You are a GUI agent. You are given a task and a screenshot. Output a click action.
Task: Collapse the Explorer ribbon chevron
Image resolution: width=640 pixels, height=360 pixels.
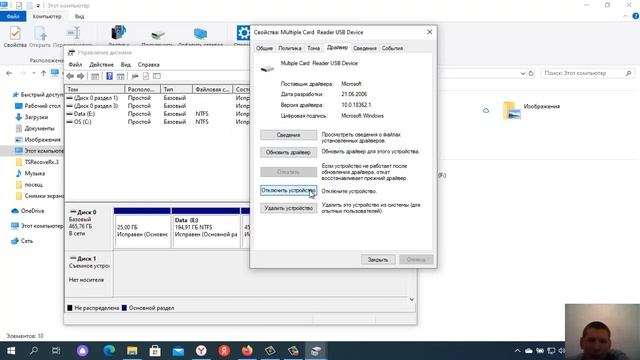pos(625,16)
